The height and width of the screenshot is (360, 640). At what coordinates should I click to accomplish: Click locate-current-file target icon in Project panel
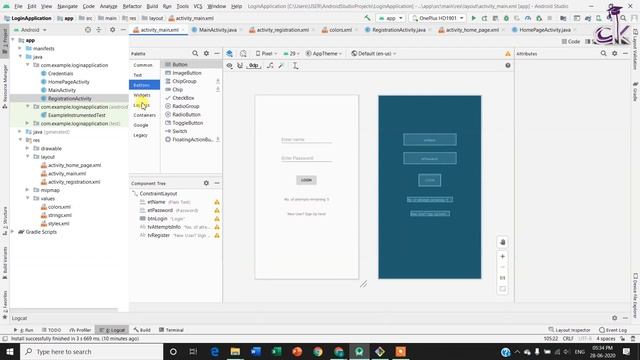pyautogui.click(x=88, y=30)
